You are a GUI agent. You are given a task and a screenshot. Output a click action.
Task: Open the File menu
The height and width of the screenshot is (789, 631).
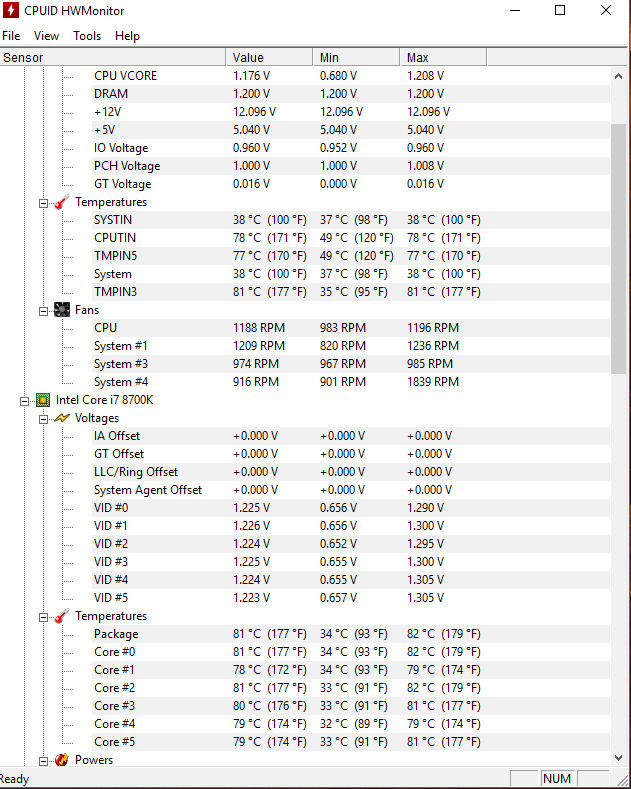tap(11, 36)
